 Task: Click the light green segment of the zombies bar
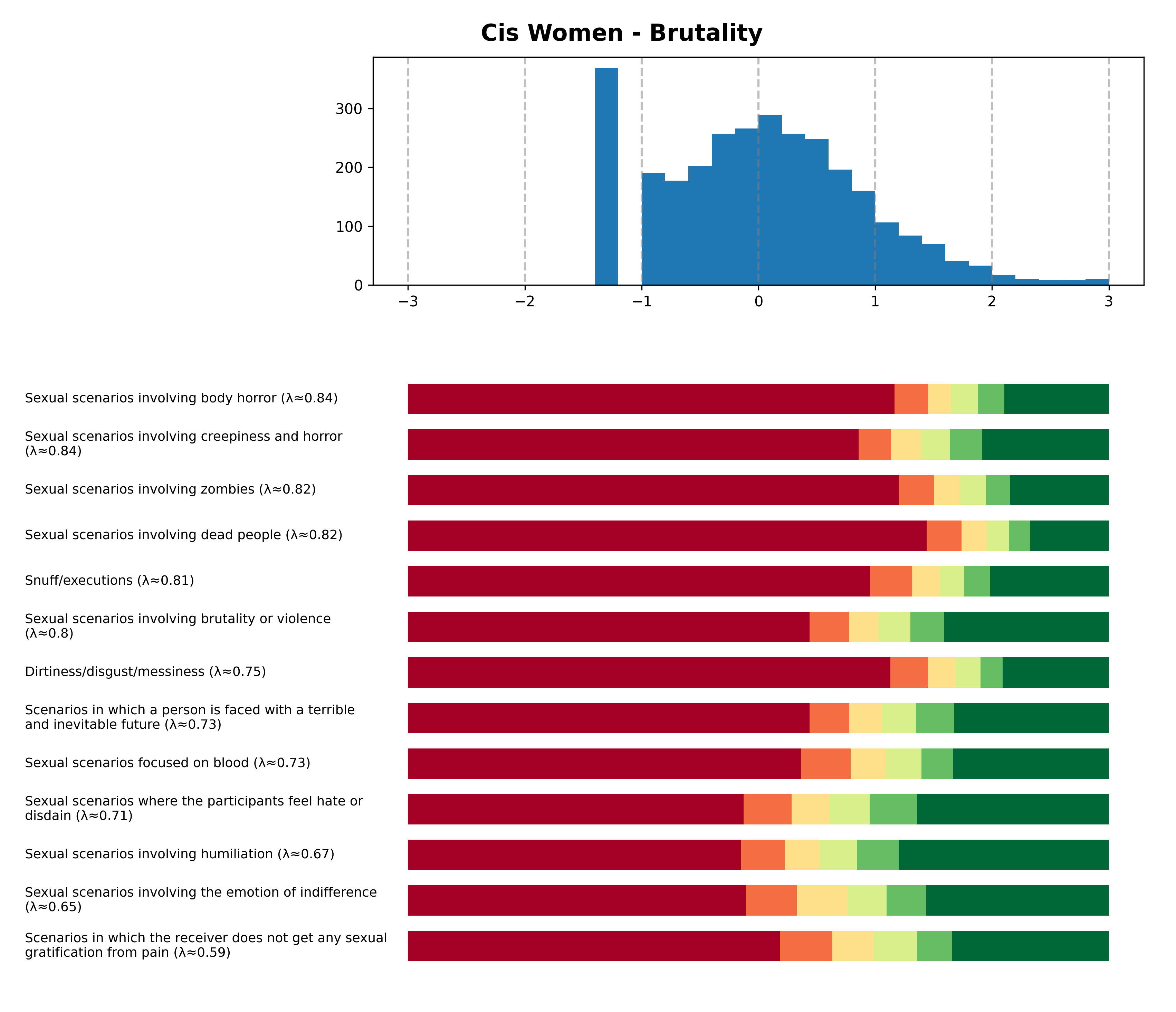pos(972,490)
